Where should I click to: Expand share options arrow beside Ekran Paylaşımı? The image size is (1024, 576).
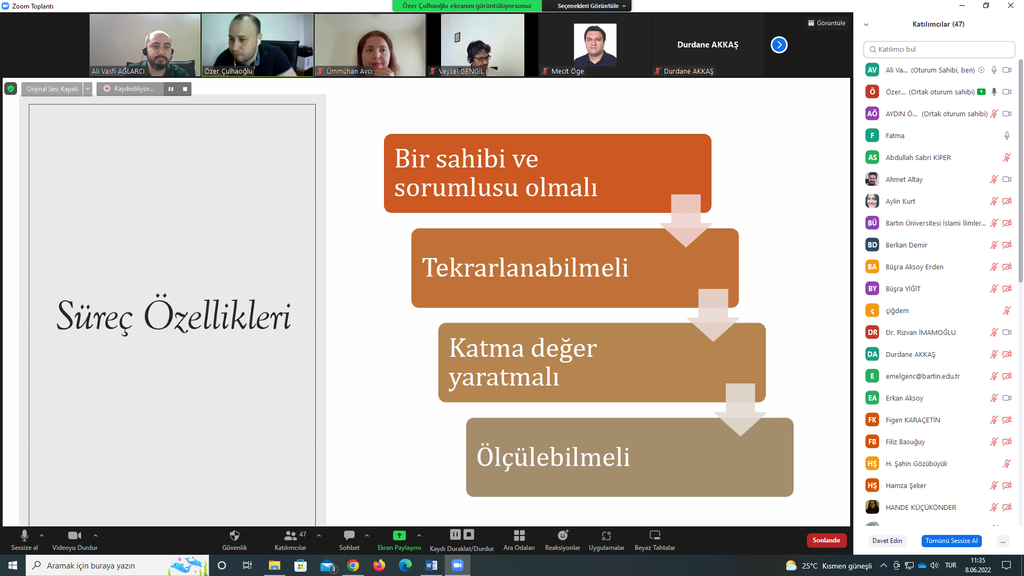coord(419,536)
